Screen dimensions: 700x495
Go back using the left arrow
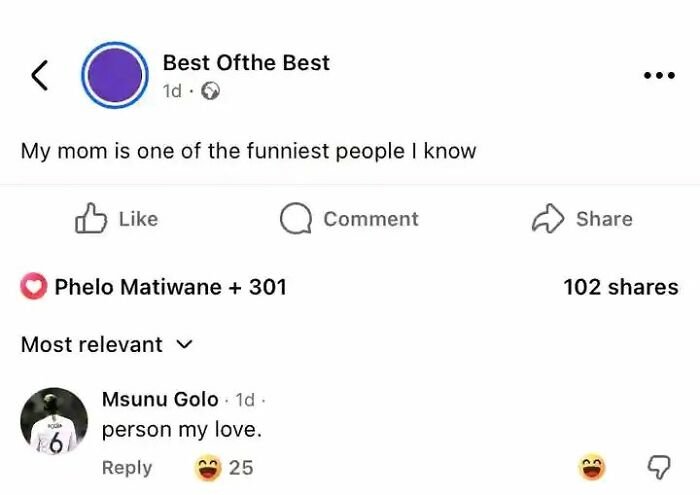[40, 75]
